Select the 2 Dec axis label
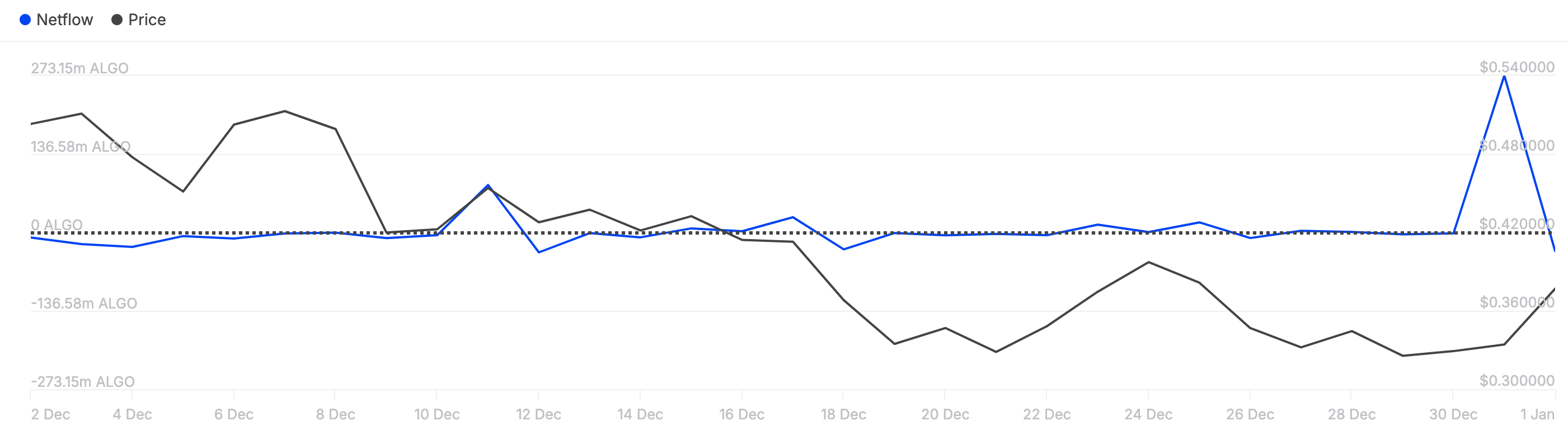Screen dimensions: 1568x430 tap(50, 414)
